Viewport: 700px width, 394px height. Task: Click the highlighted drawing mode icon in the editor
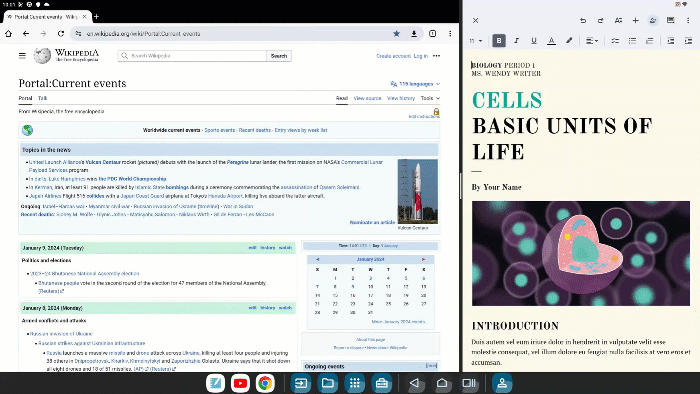(653, 21)
